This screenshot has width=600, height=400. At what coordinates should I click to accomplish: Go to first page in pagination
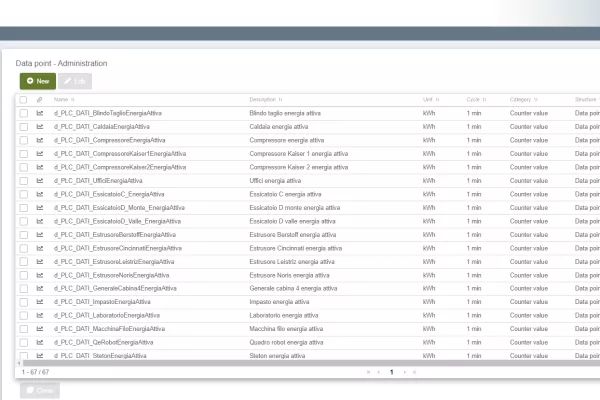tap(368, 372)
